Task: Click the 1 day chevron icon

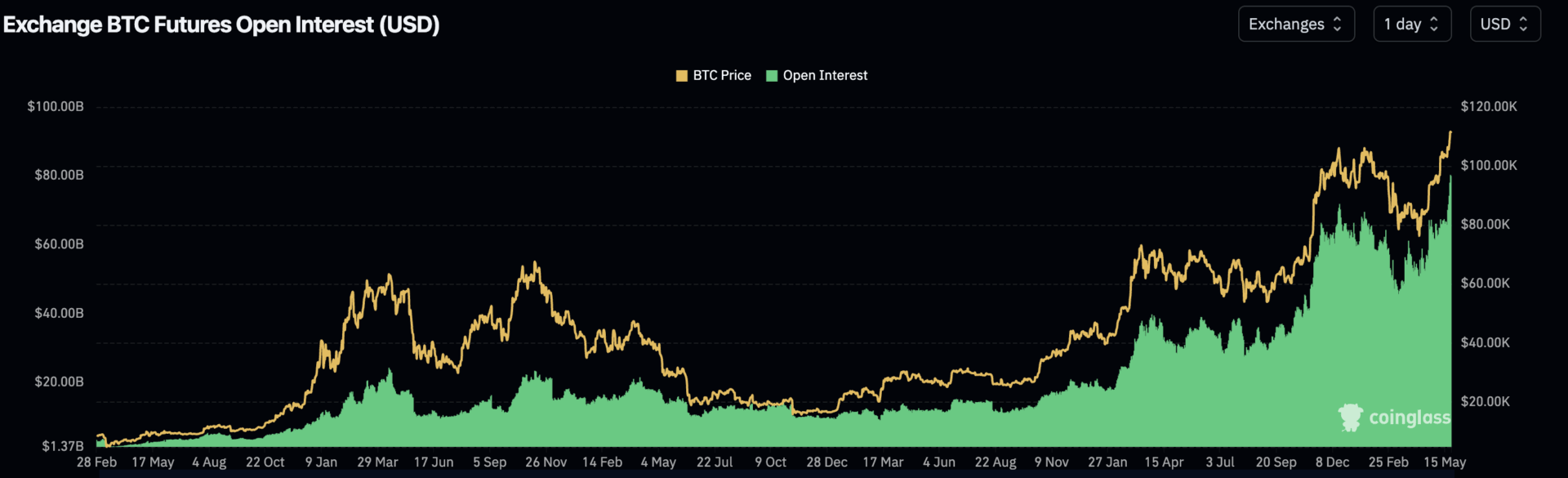Action: (1433, 24)
